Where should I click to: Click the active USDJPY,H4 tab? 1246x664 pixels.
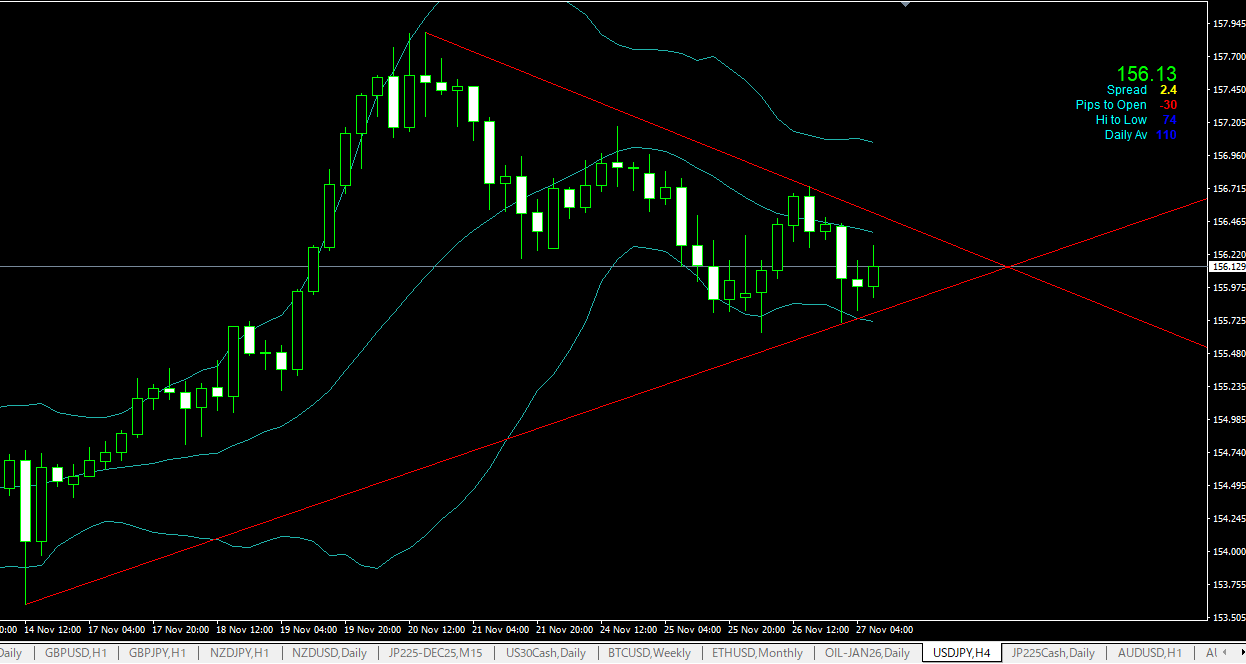(961, 653)
